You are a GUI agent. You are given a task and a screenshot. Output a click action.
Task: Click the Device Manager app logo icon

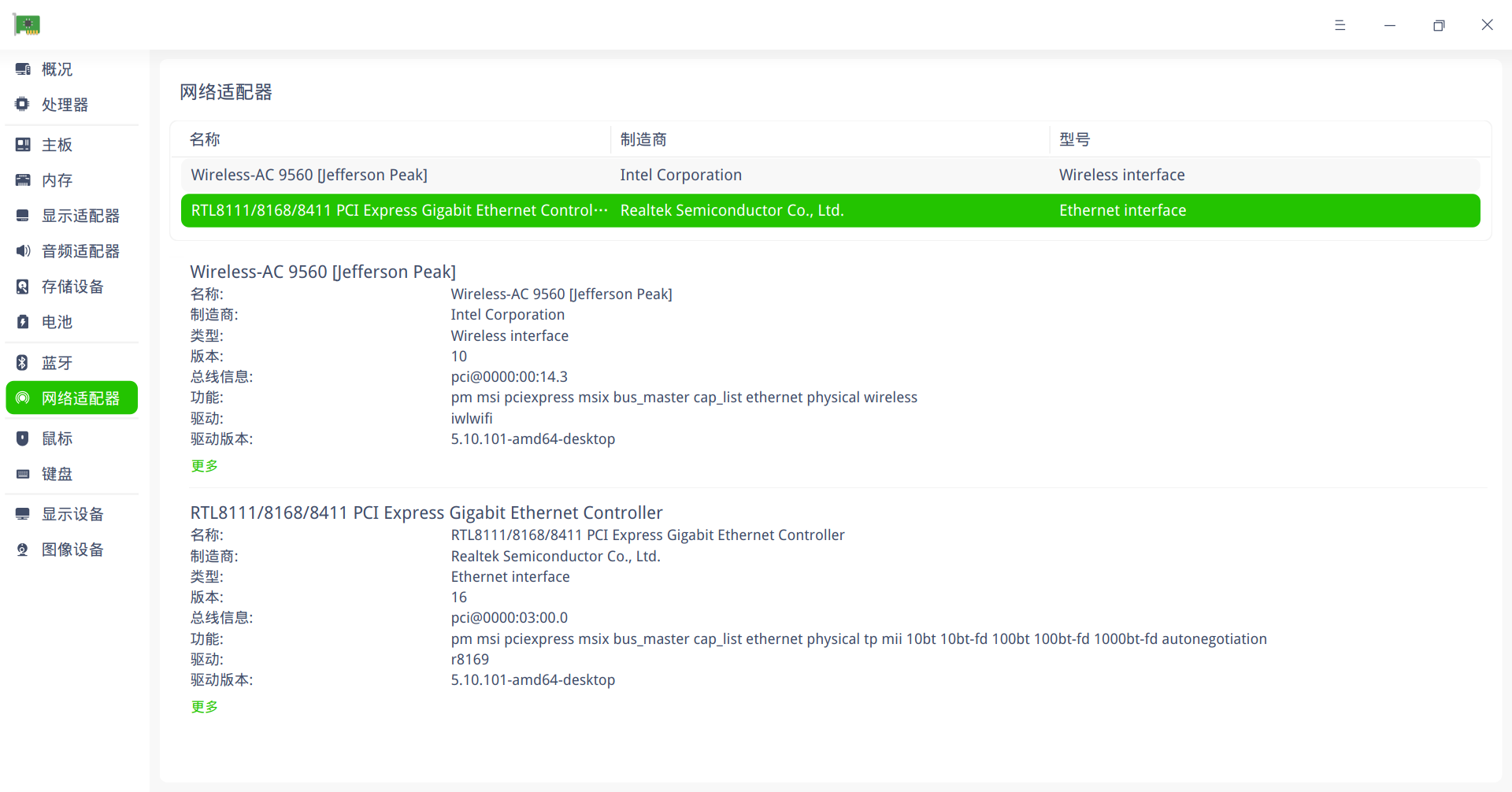pos(27,25)
